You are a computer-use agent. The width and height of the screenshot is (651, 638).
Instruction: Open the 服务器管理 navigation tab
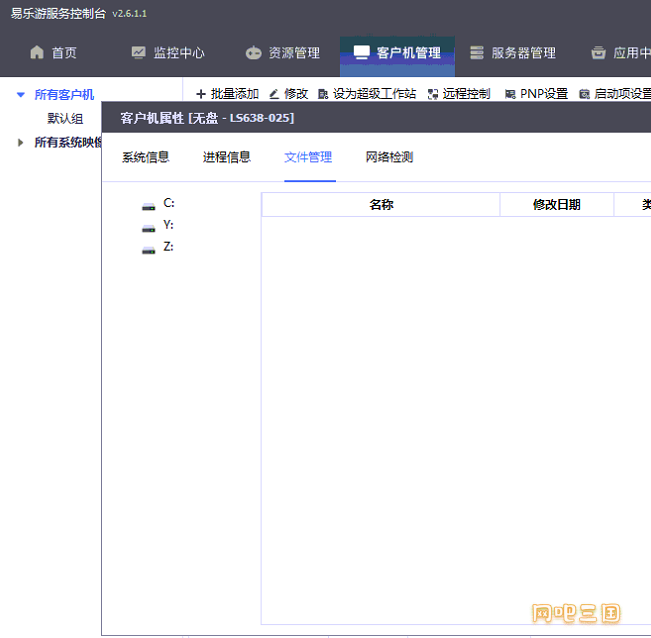click(513, 53)
